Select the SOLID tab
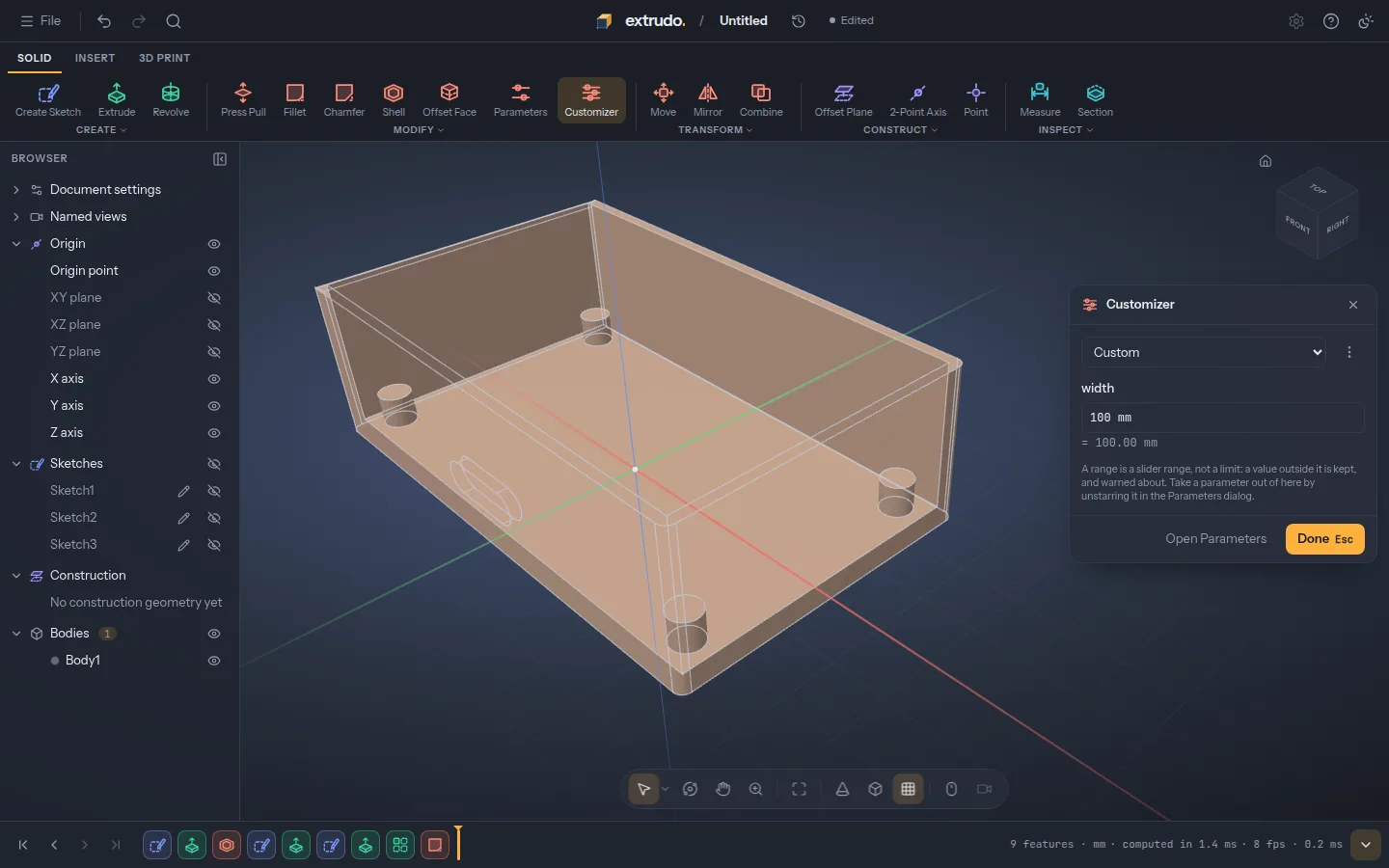1389x868 pixels. (x=34, y=58)
